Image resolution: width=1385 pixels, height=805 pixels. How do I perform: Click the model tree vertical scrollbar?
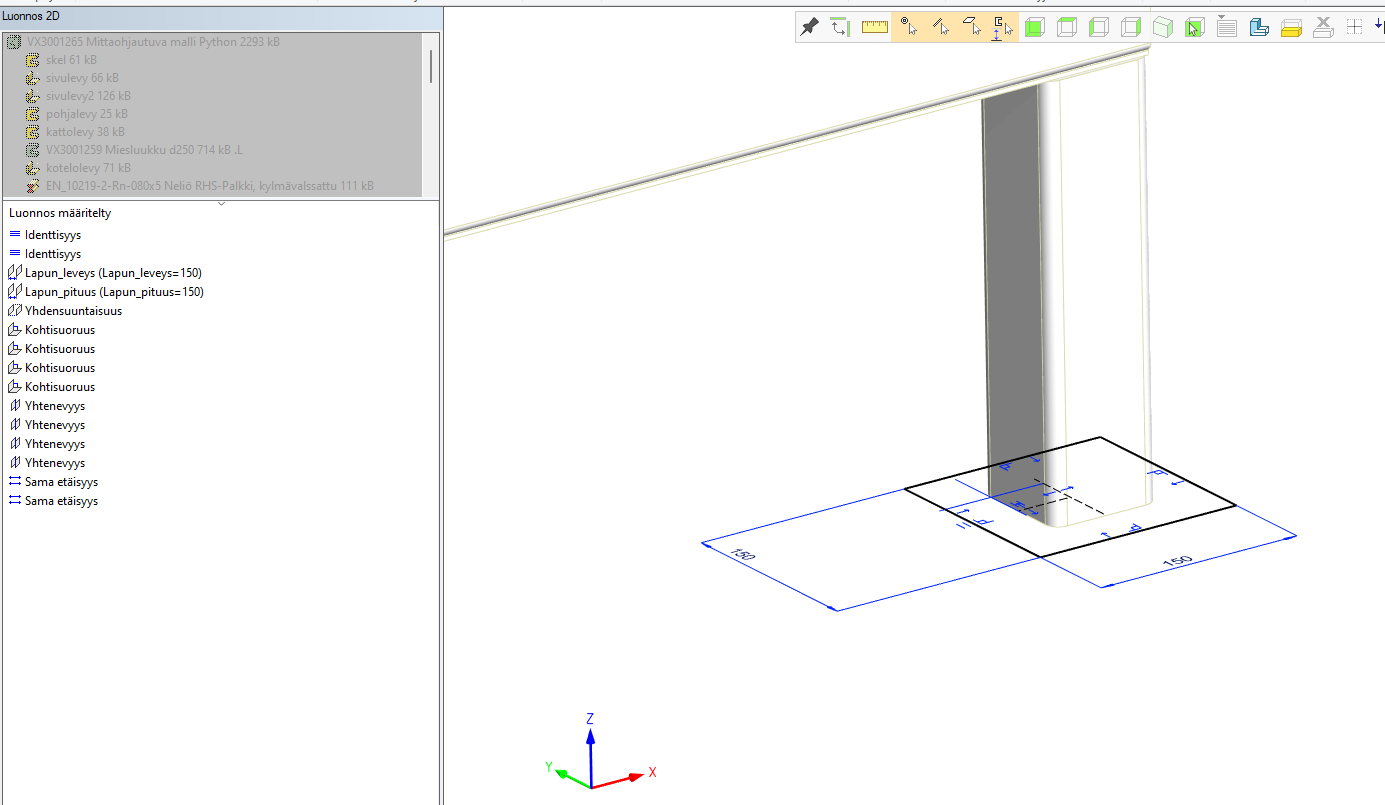[x=431, y=66]
